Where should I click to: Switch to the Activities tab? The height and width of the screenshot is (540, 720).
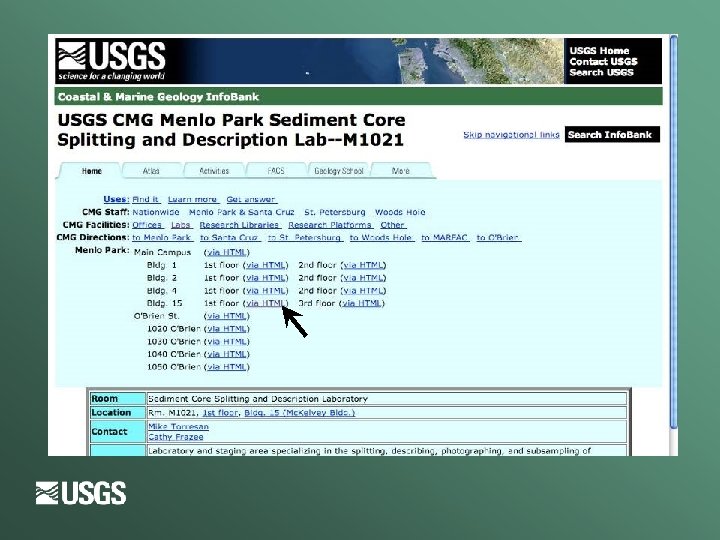point(214,171)
